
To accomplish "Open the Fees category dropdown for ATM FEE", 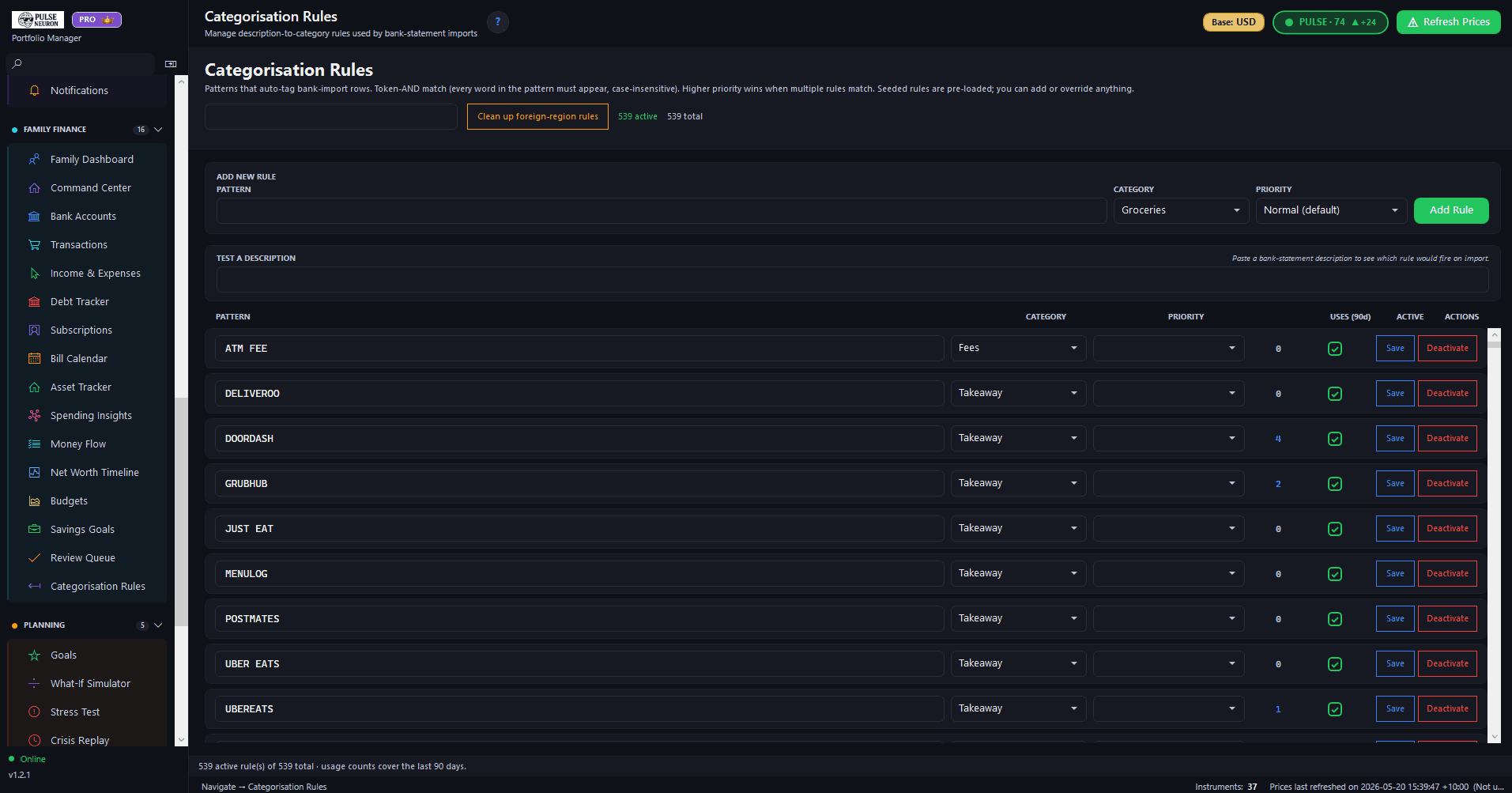I will (1018, 349).
